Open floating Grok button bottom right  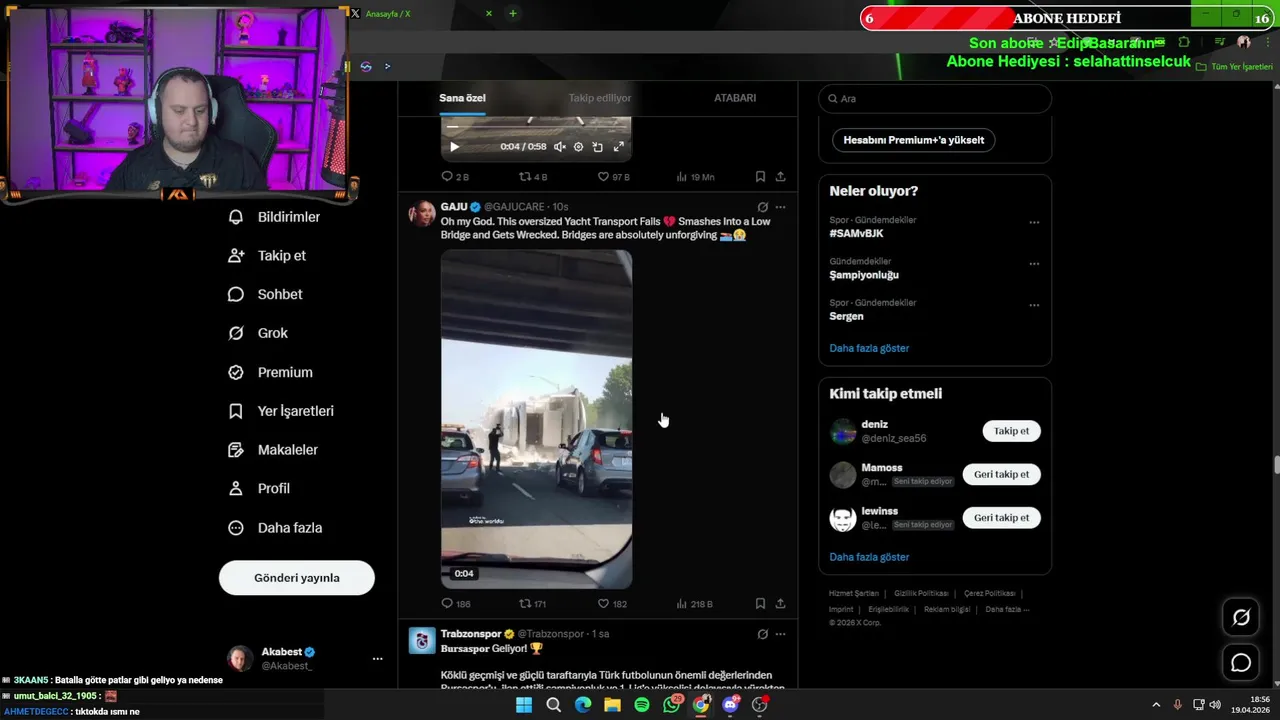click(1241, 618)
